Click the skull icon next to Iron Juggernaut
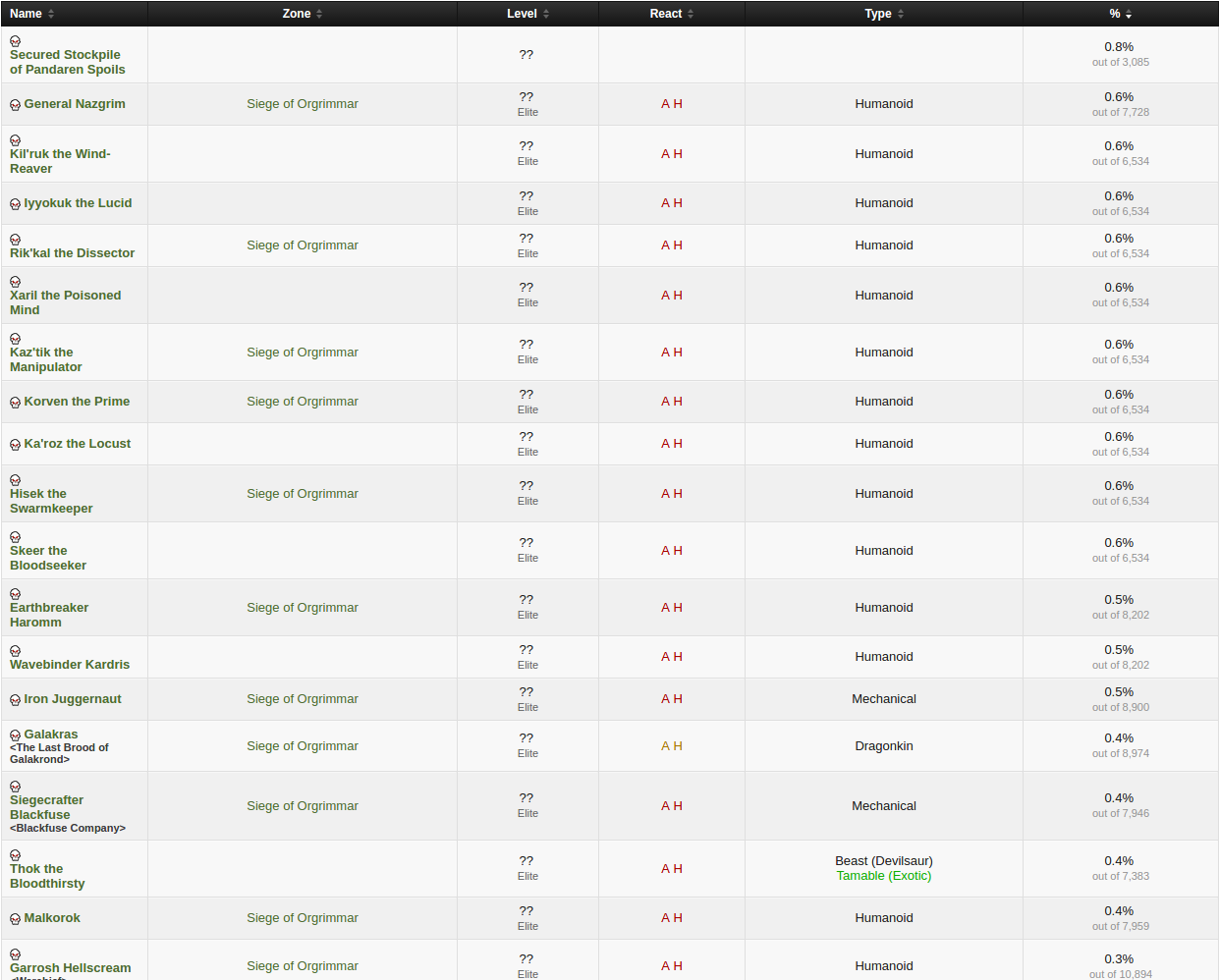 [x=15, y=700]
